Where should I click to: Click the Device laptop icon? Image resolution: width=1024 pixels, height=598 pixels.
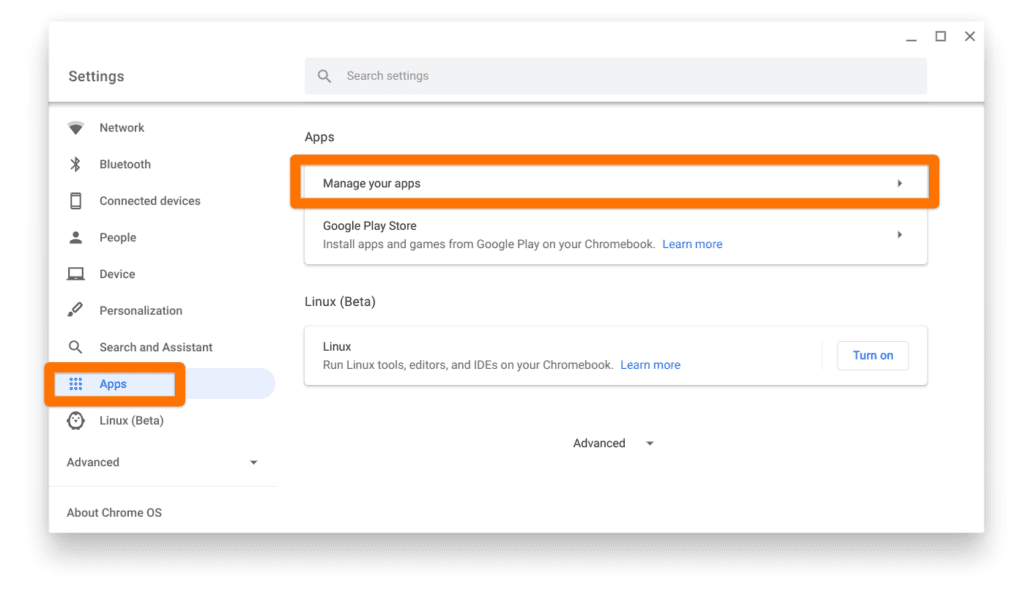(x=76, y=274)
